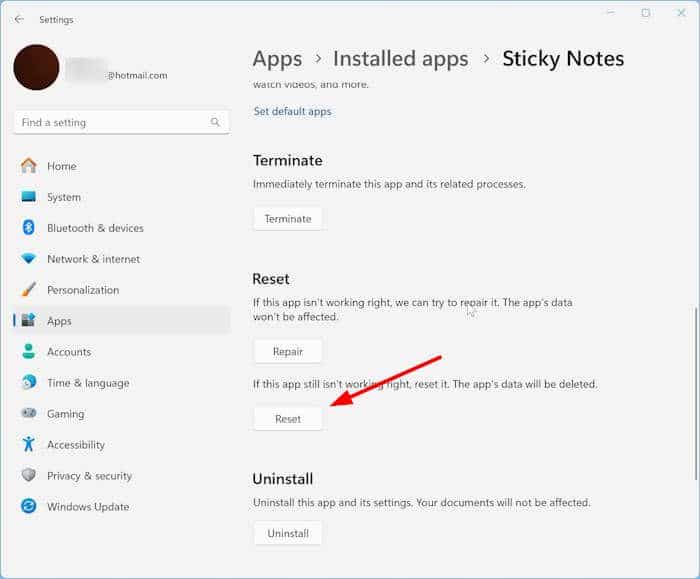Click the search magnifier icon

click(x=215, y=122)
